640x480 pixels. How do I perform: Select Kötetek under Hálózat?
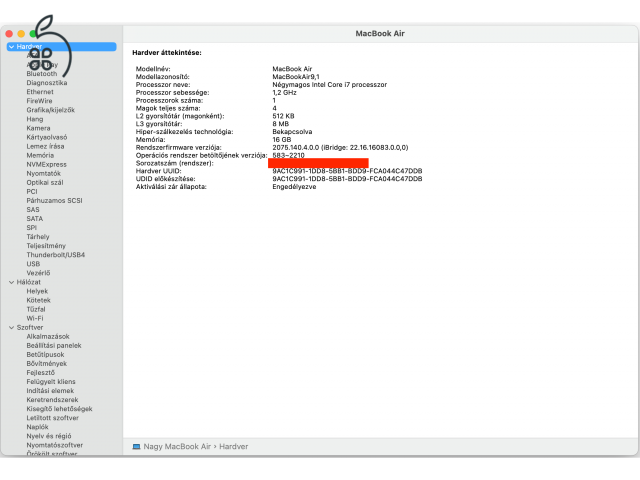coord(38,300)
